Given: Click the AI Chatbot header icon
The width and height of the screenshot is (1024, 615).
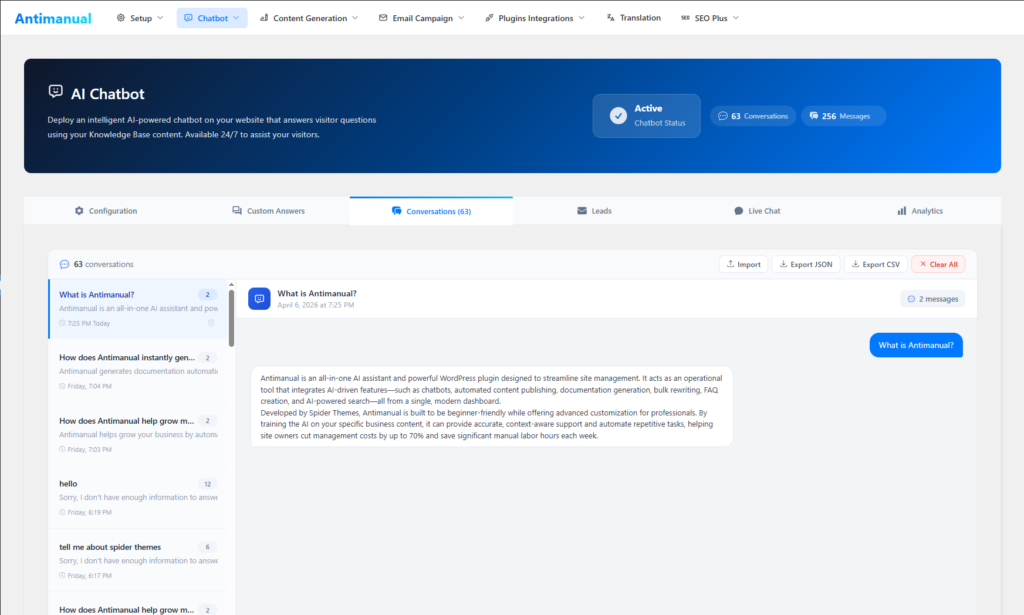Looking at the screenshot, I should (56, 91).
